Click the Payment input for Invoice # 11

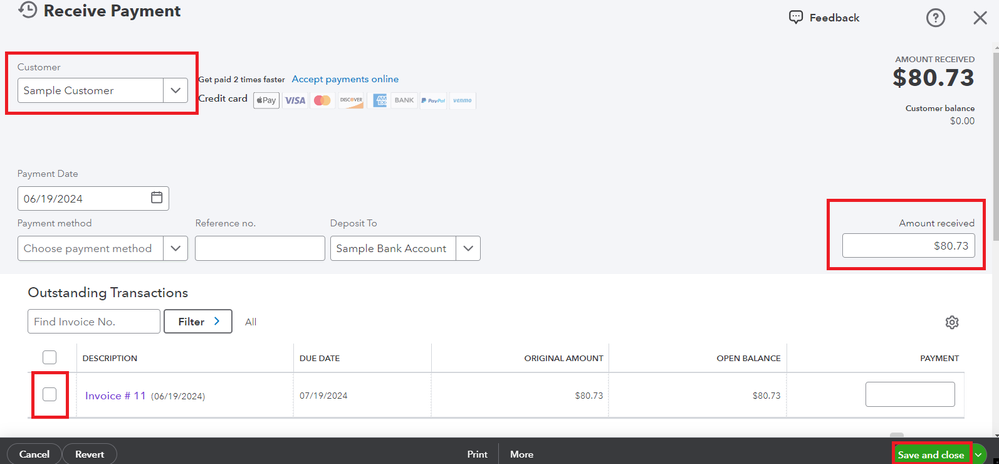tap(910, 395)
